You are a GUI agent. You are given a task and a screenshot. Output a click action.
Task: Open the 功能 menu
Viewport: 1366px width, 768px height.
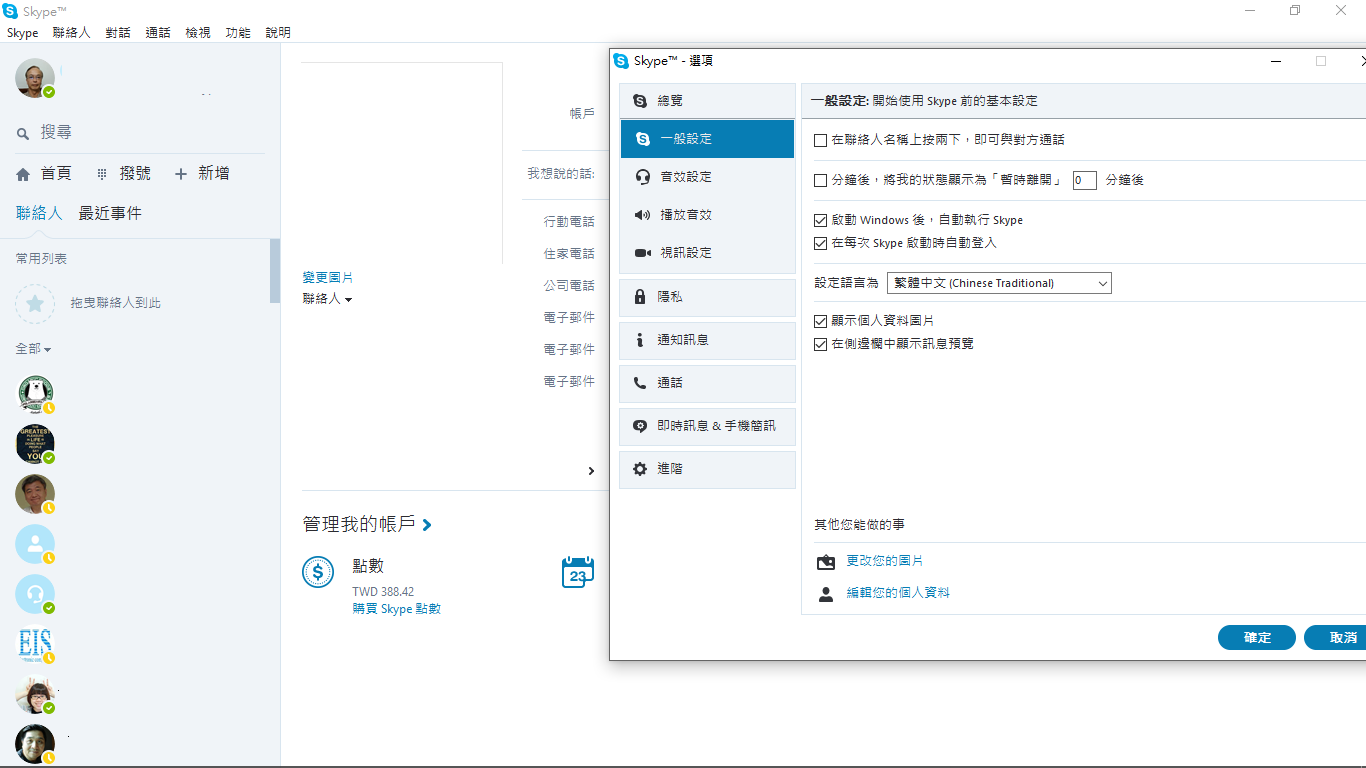pyautogui.click(x=238, y=33)
